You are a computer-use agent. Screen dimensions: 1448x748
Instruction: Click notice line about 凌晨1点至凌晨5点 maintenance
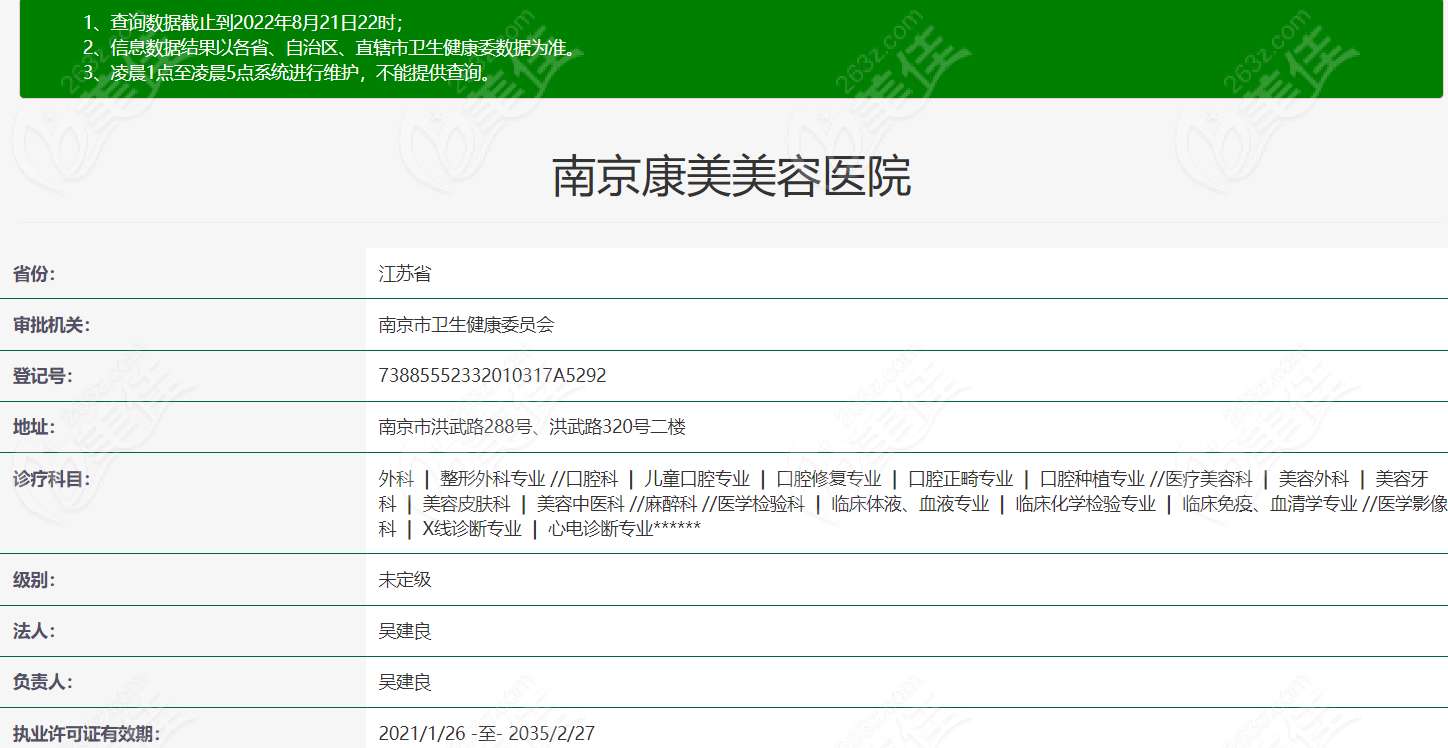(x=287, y=72)
